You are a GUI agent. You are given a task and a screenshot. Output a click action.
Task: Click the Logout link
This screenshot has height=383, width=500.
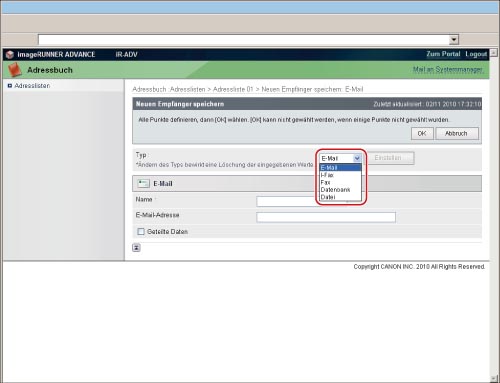[x=476, y=54]
